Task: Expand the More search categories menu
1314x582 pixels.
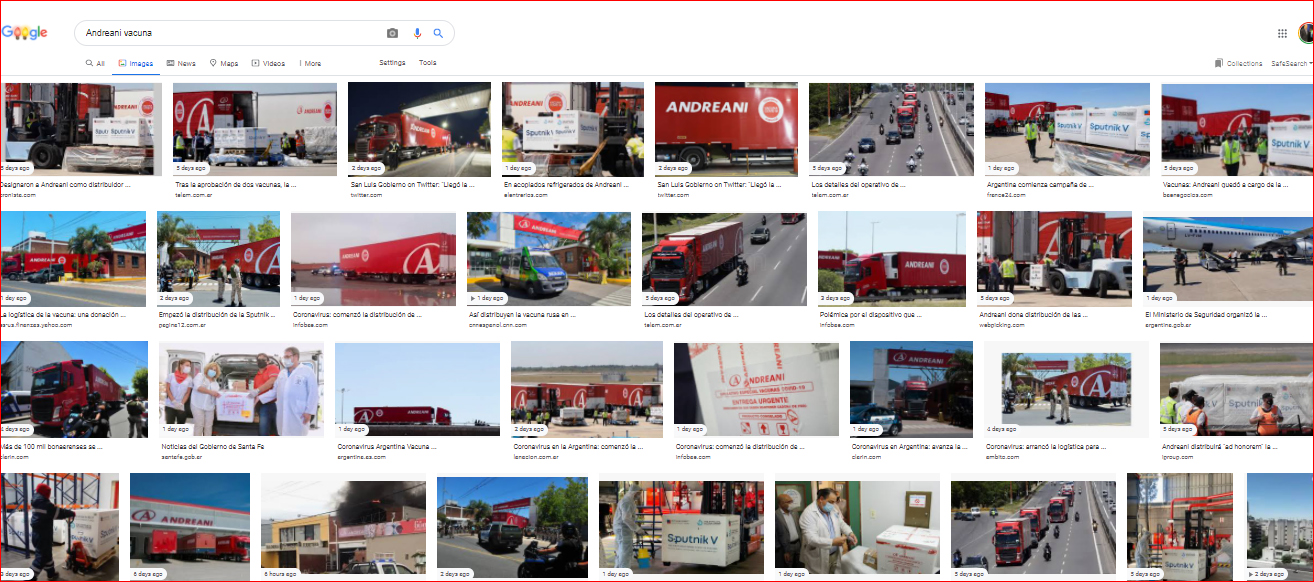Action: click(x=310, y=63)
